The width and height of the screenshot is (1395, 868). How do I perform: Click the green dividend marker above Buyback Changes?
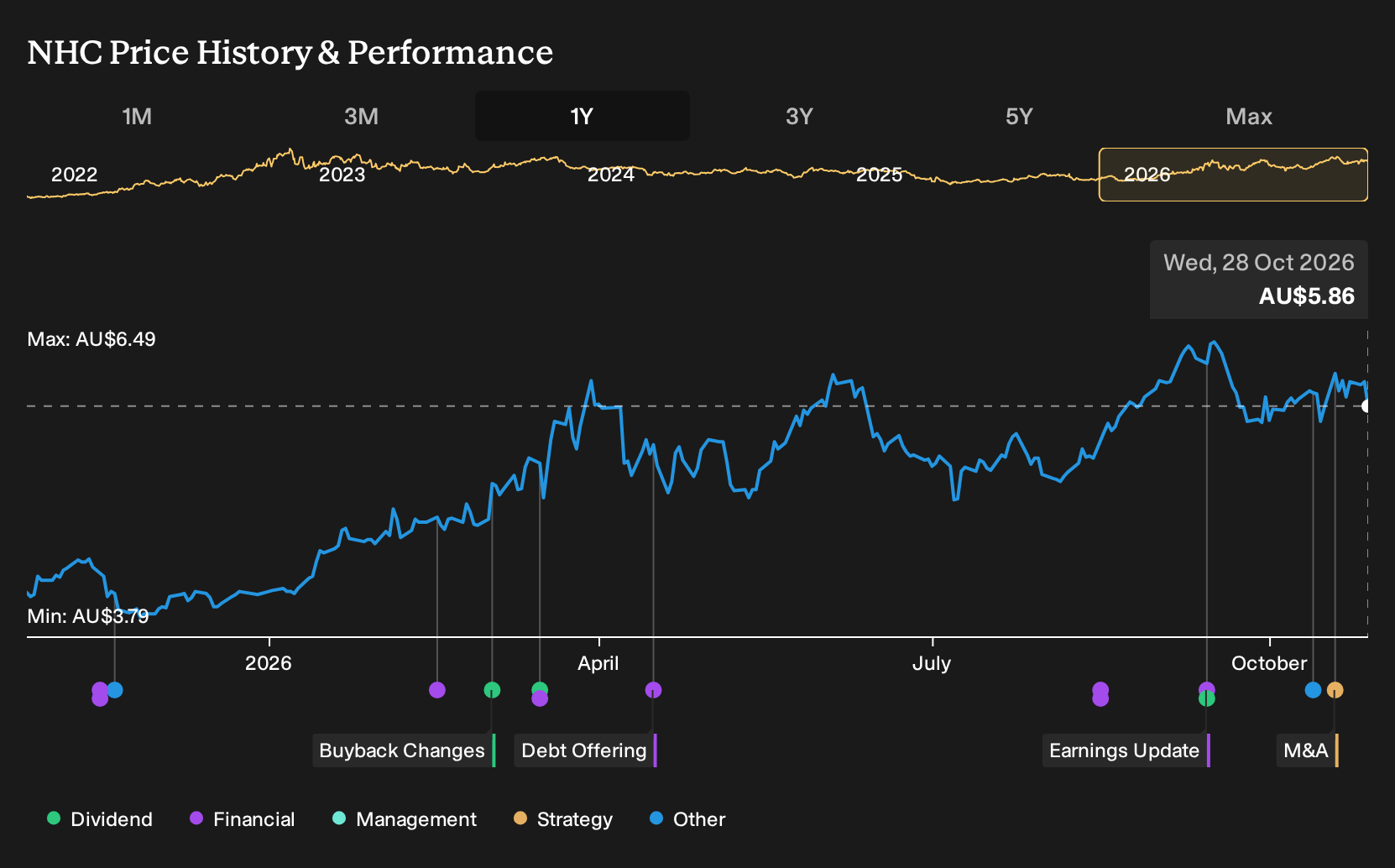(x=492, y=690)
